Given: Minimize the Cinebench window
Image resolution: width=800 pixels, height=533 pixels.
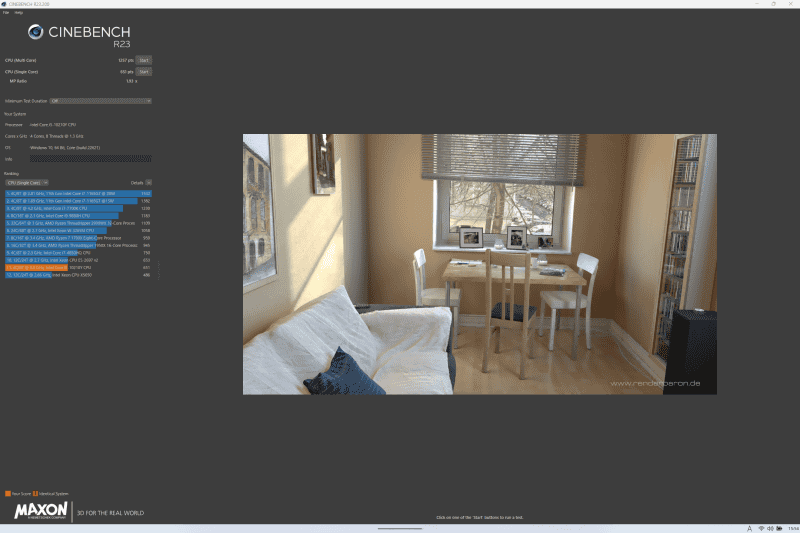Looking at the screenshot, I should pos(757,4).
